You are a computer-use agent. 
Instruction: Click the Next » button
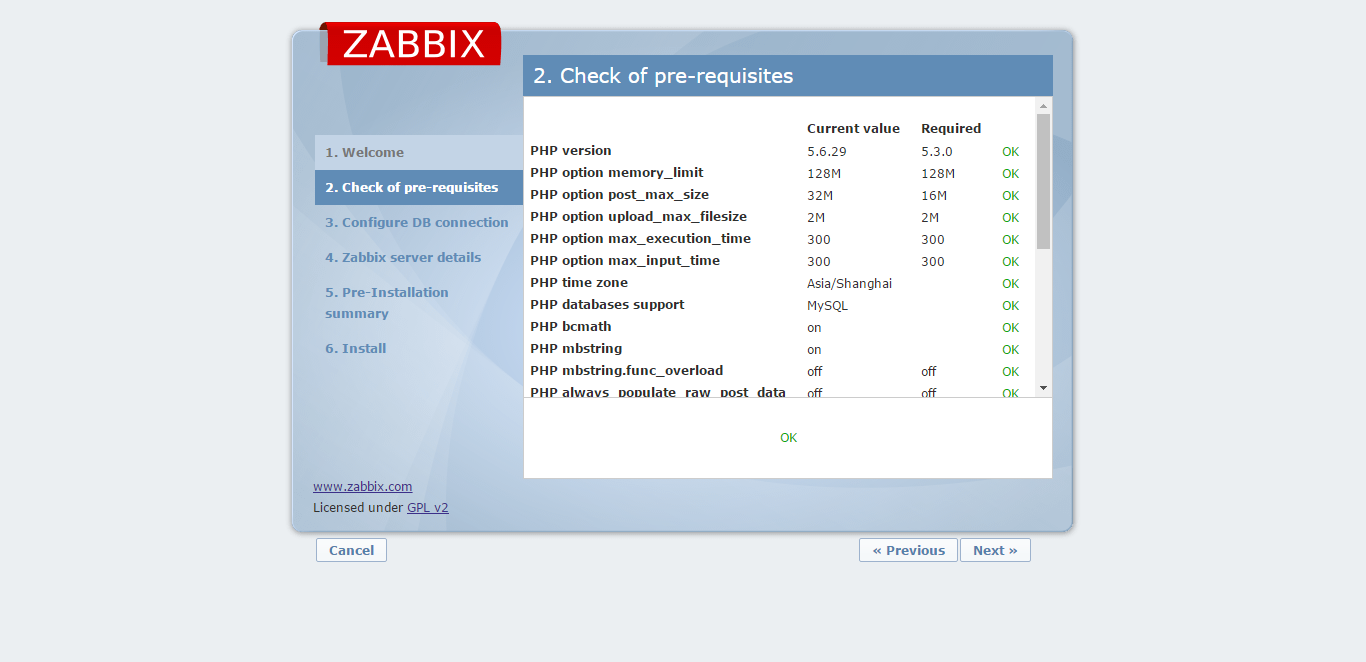point(995,550)
